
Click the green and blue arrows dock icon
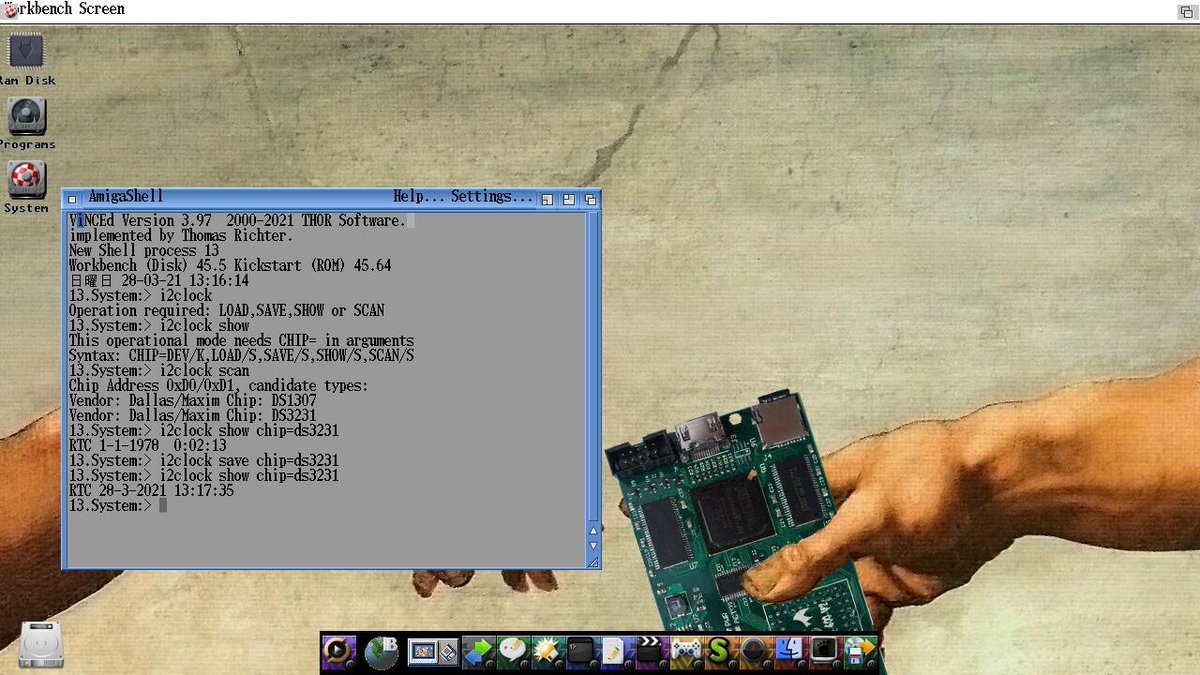click(480, 652)
